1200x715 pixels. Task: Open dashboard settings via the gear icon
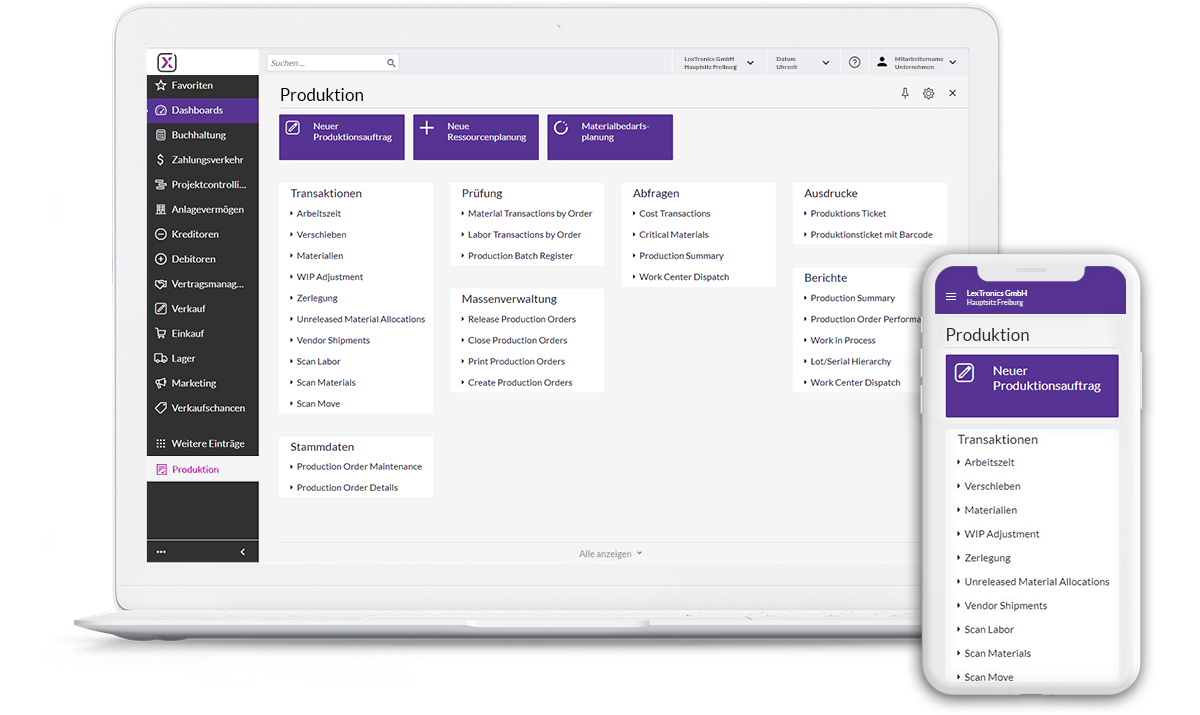(x=929, y=92)
